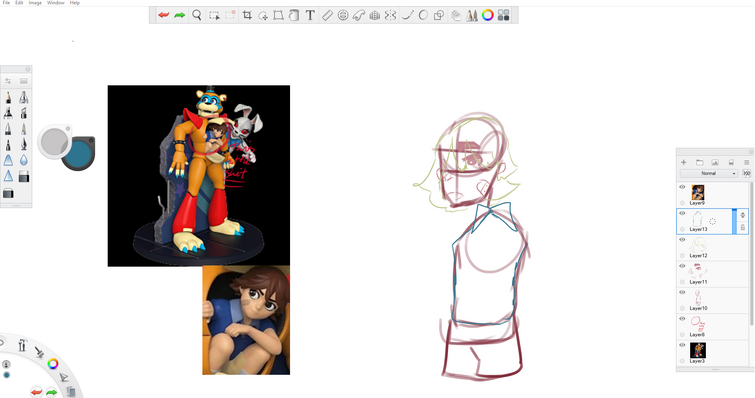Open the Copic Color Library icon
Image resolution: width=755 pixels, height=398 pixels.
pos(504,15)
